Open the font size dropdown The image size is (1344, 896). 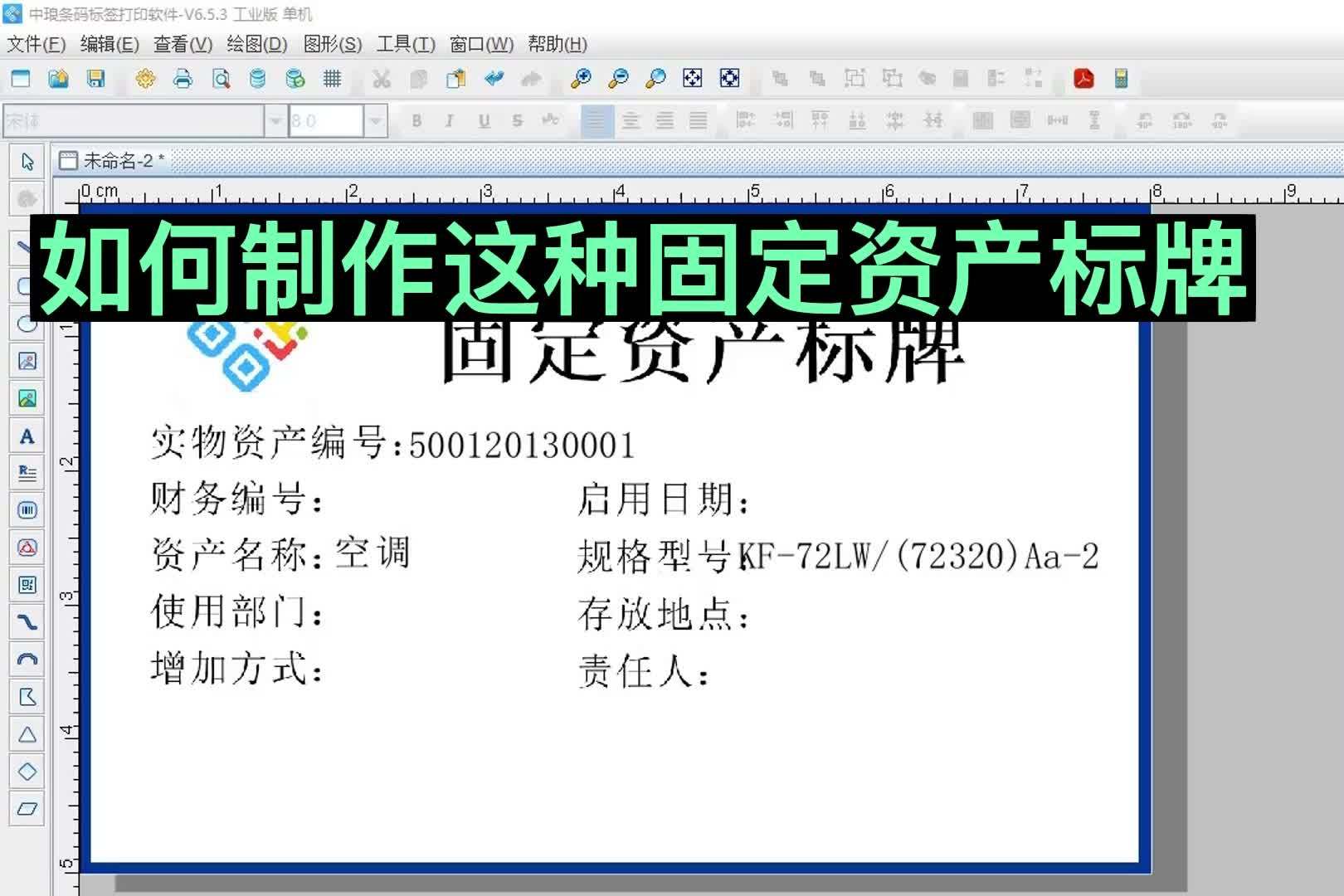click(x=376, y=120)
